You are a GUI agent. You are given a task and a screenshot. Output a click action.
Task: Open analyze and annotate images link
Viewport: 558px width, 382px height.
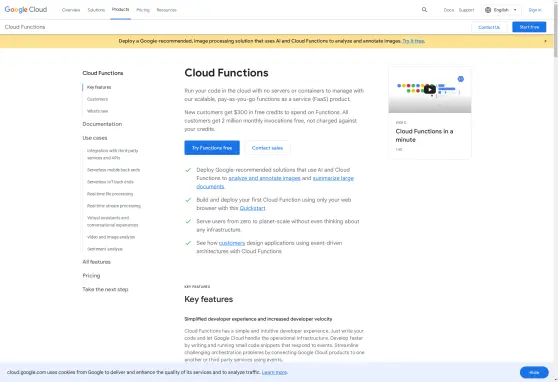pos(264,178)
